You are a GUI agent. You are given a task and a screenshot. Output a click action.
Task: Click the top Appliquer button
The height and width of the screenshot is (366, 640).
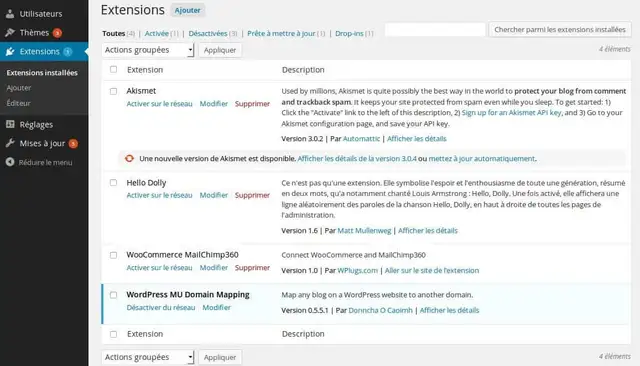click(x=220, y=50)
